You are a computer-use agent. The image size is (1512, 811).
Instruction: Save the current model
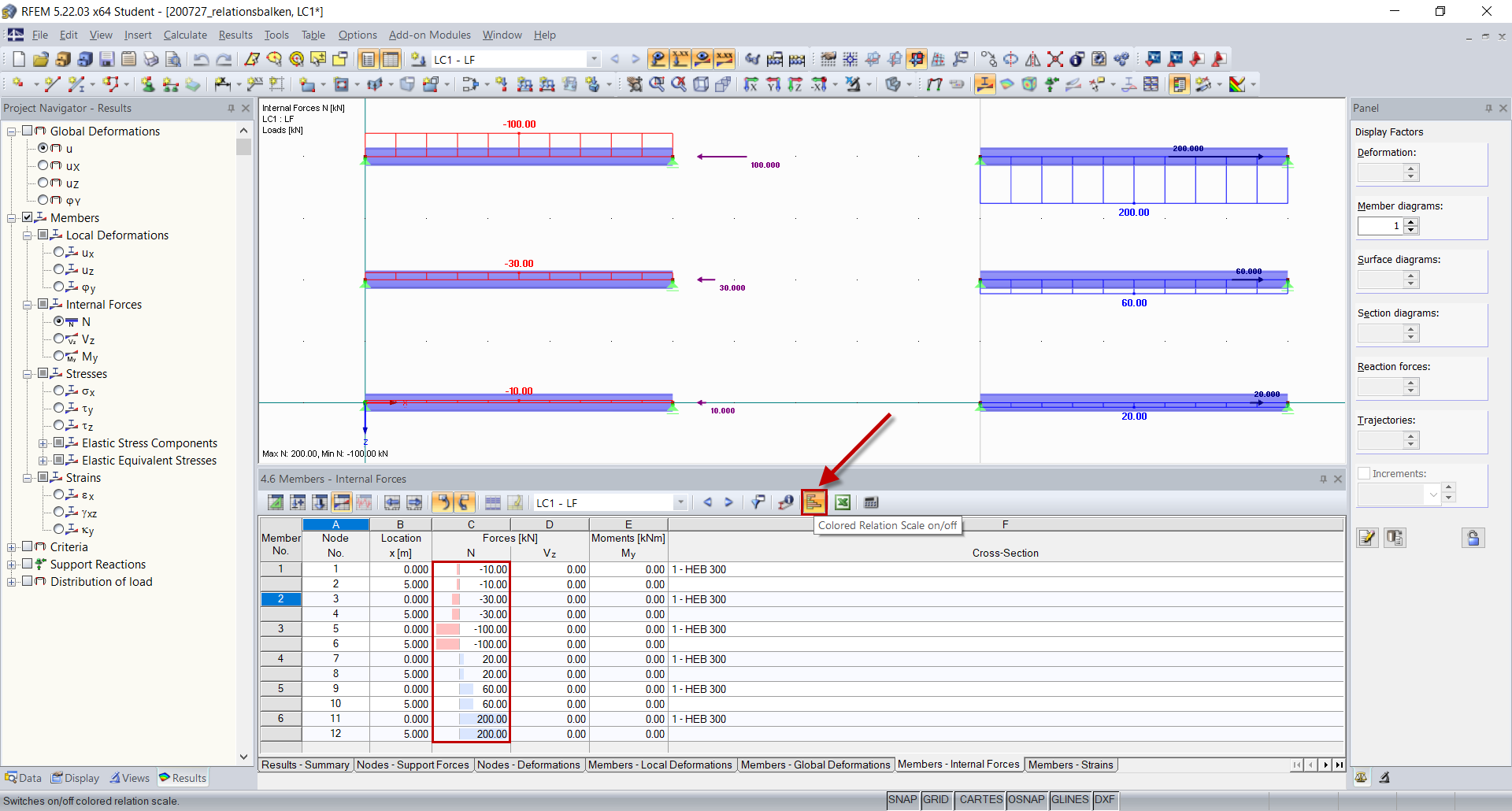click(107, 59)
